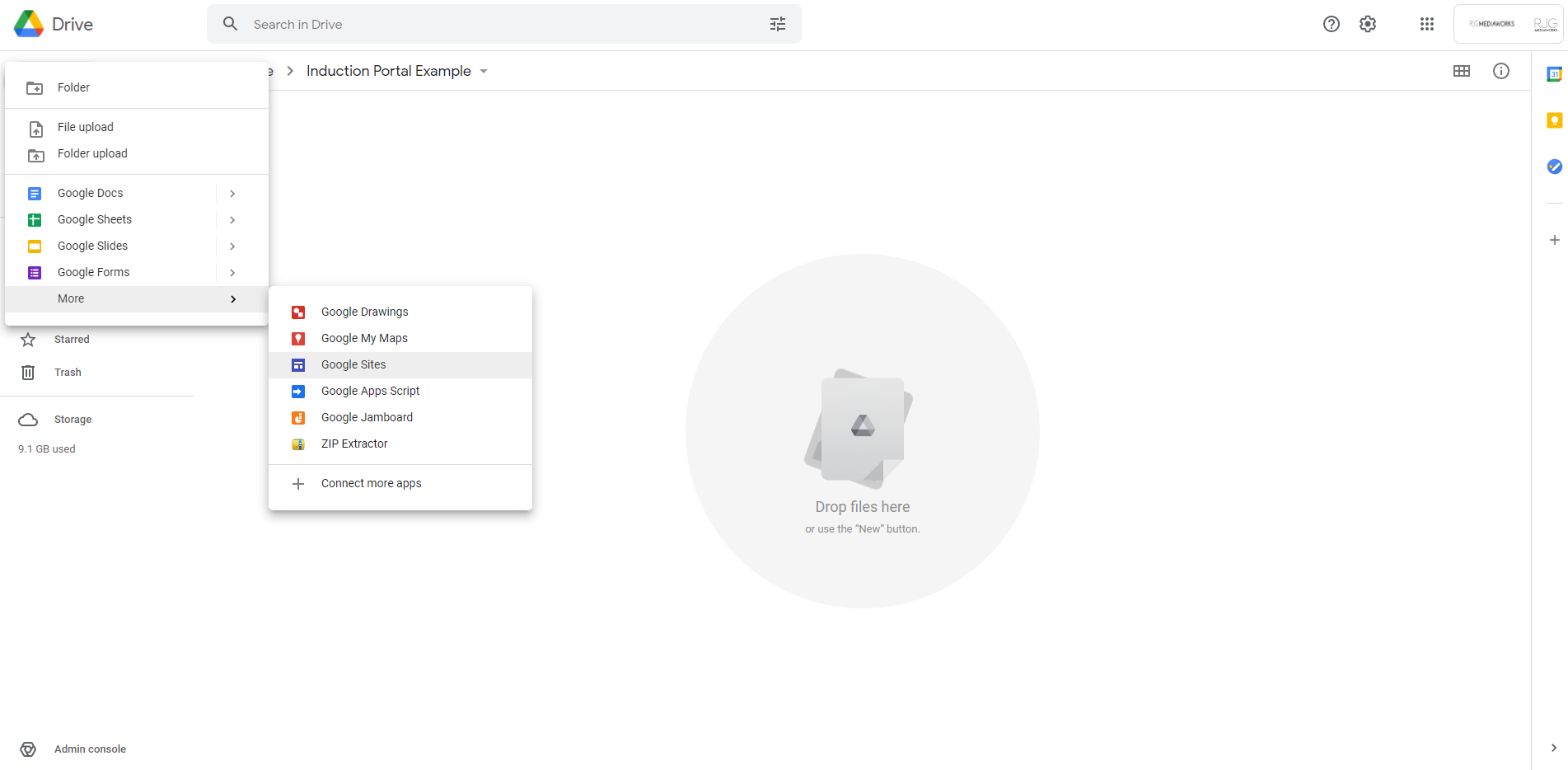Screen dimensions: 1568x770
Task: Open Google Keep side panel icon
Action: 1555,120
